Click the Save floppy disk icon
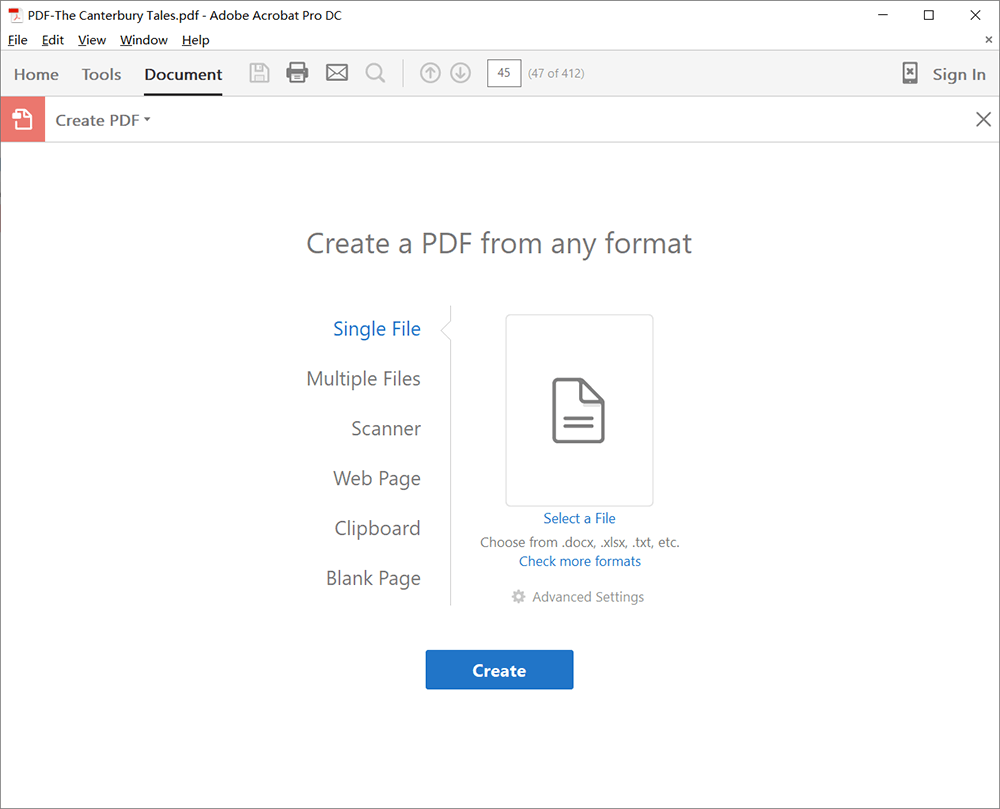The image size is (1000, 809). (259, 73)
